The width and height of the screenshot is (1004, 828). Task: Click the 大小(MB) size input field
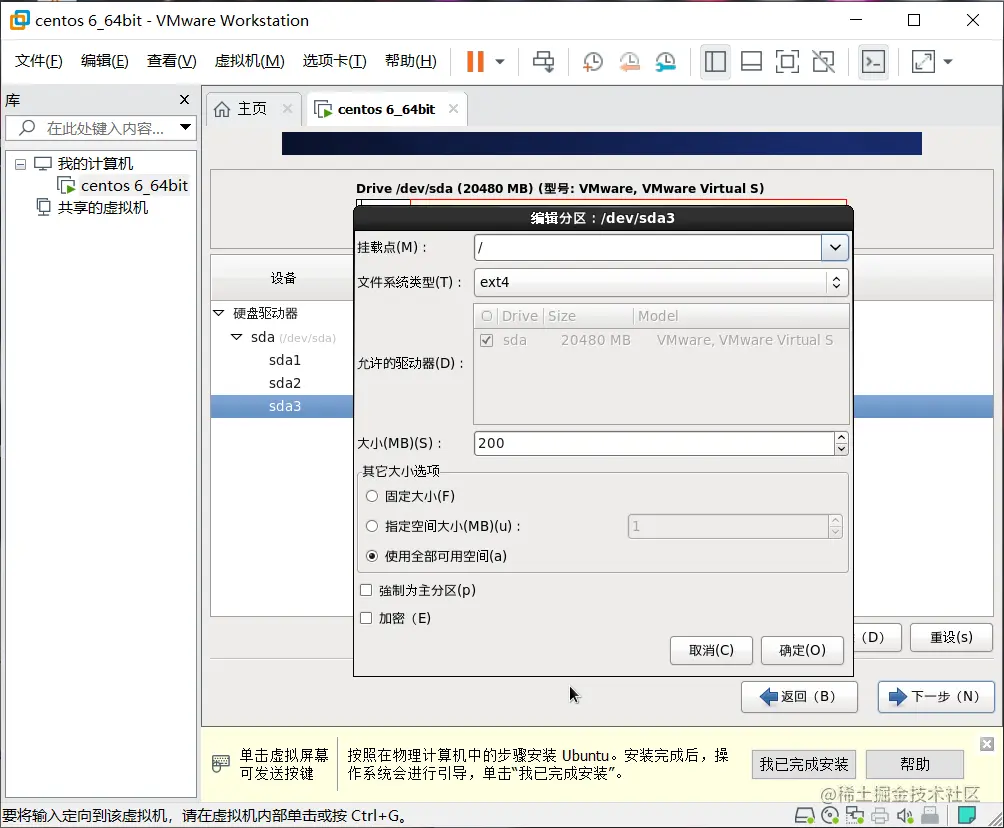tap(654, 443)
